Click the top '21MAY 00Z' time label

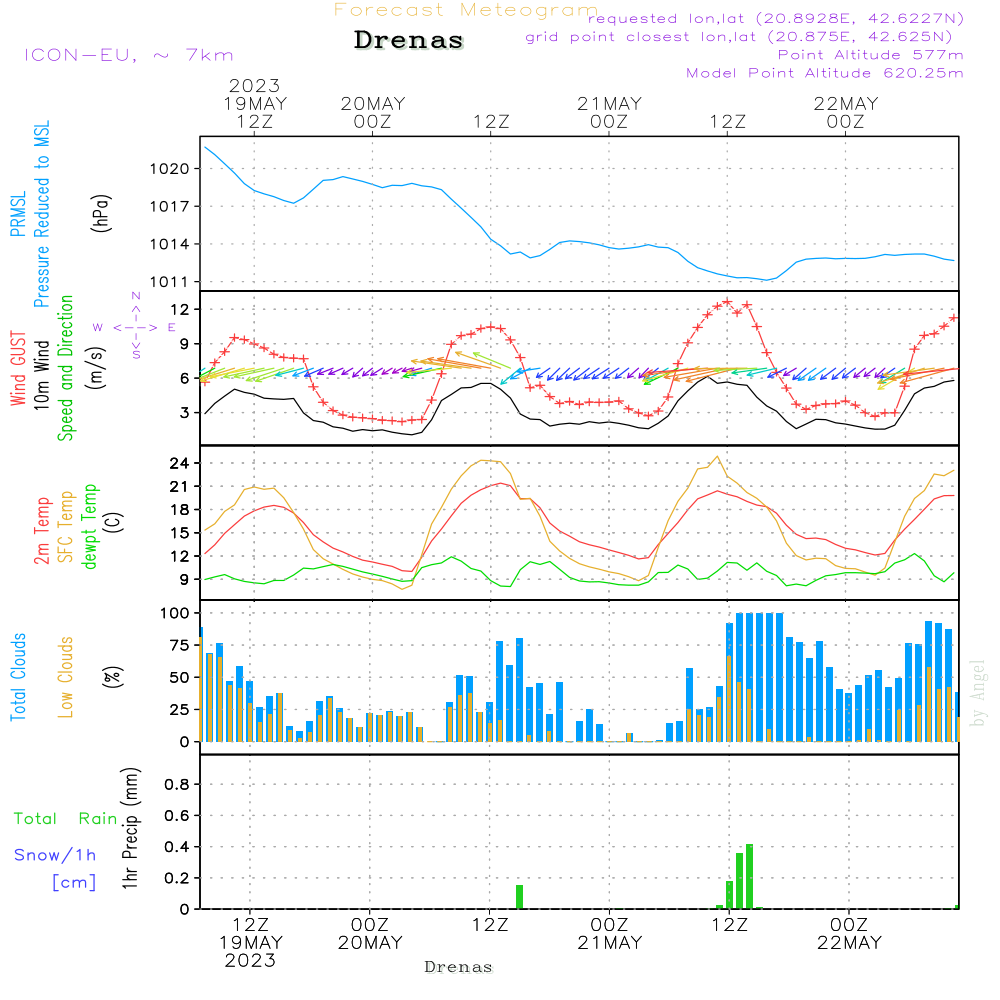click(609, 113)
